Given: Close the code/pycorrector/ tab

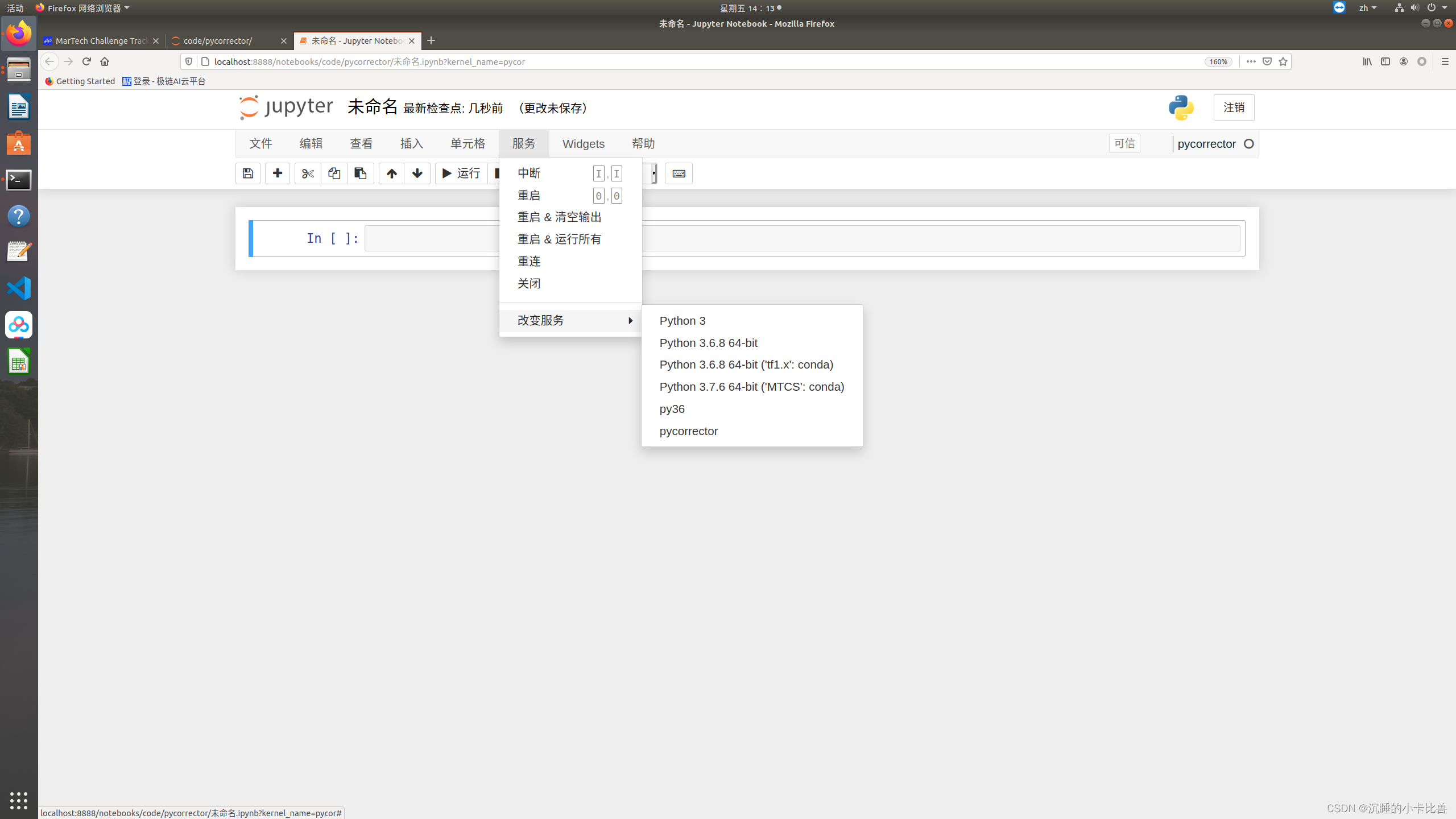Looking at the screenshot, I should click(284, 41).
